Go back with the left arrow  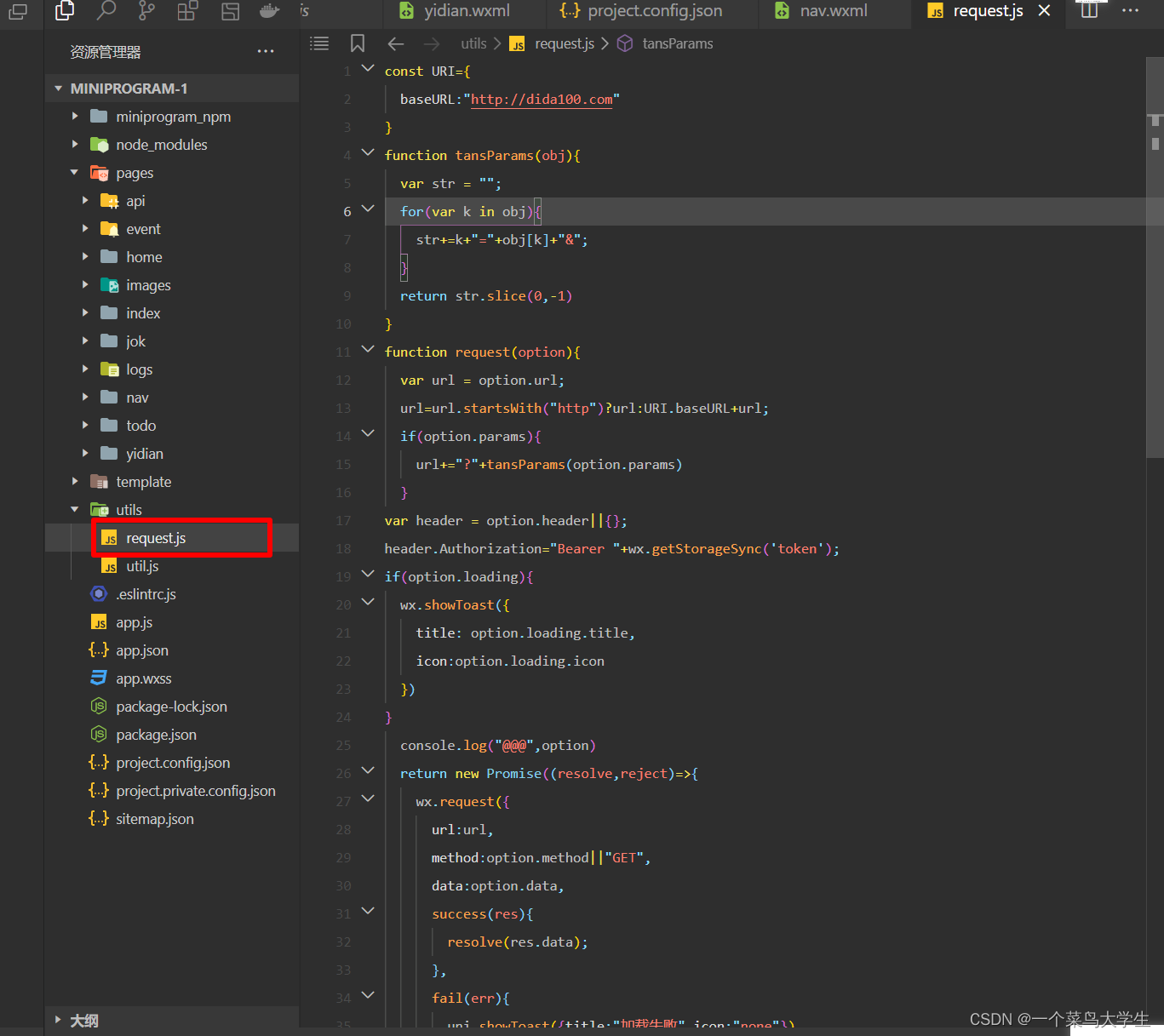pos(396,43)
